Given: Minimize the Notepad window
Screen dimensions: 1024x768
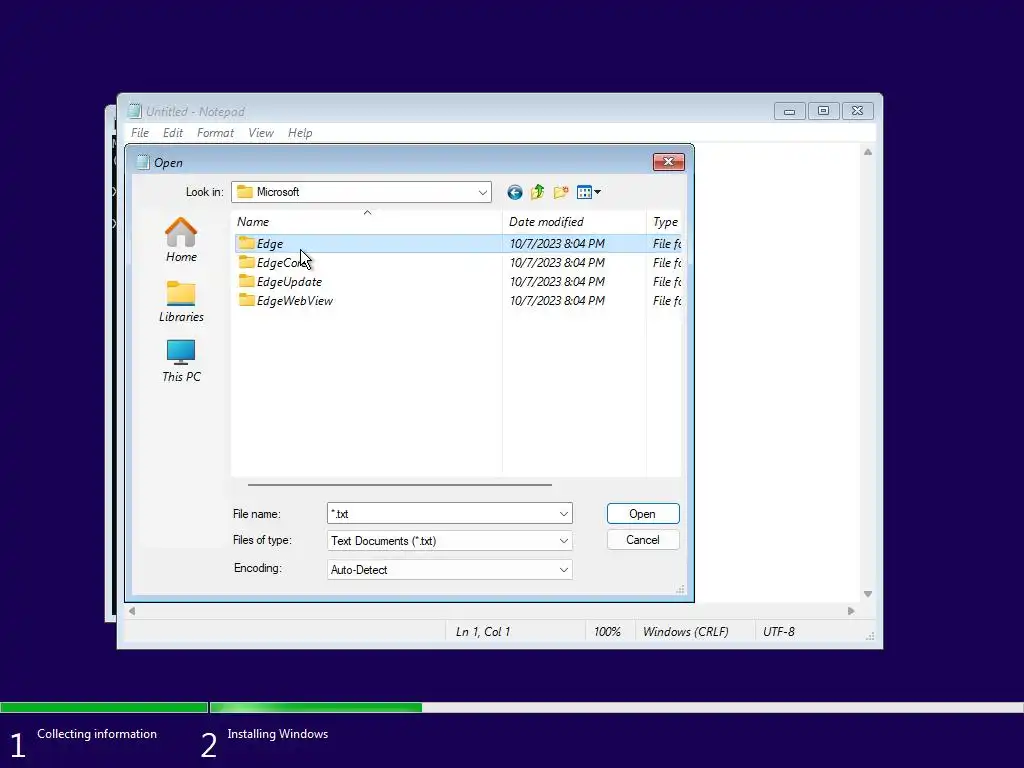Looking at the screenshot, I should point(790,111).
